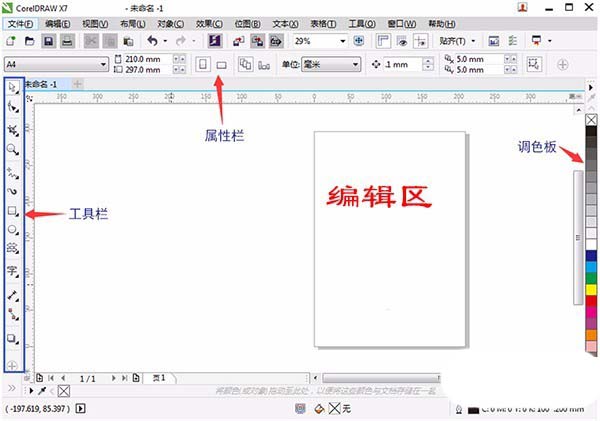Click the Import icon
600x421 pixels.
(x=239, y=41)
